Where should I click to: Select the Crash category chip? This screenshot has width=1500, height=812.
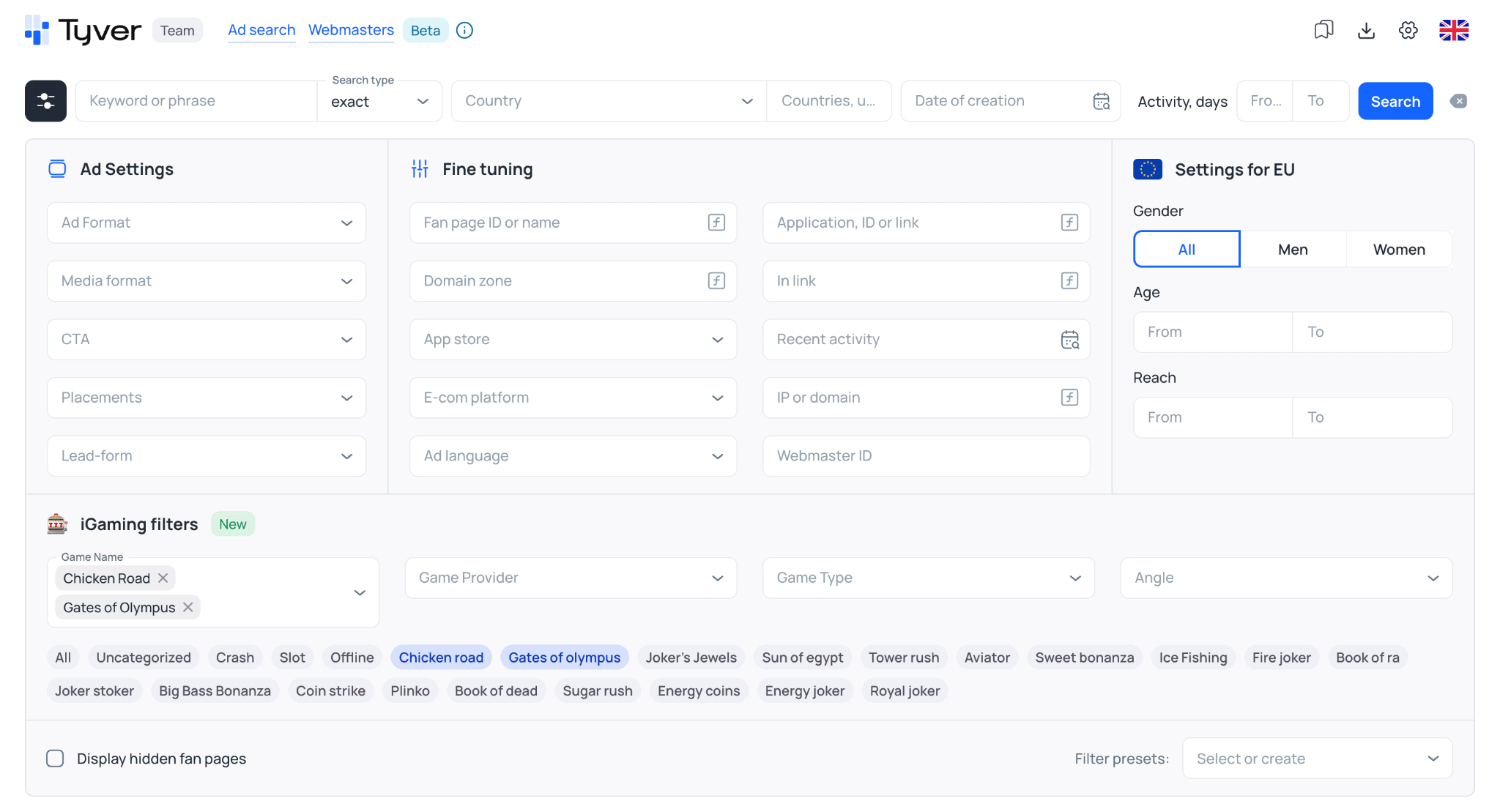235,658
